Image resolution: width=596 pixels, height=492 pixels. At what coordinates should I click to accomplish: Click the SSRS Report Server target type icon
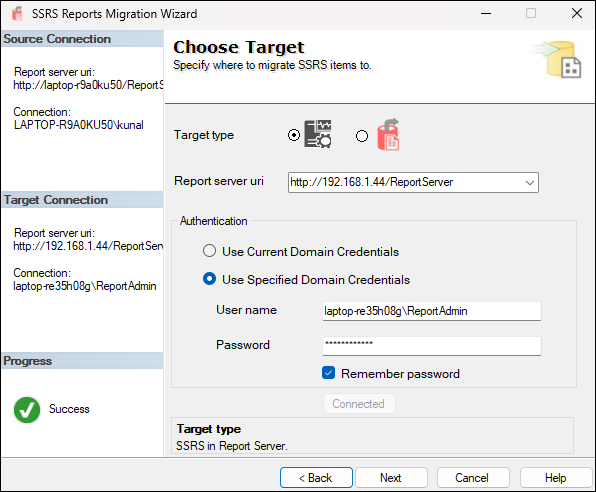tap(318, 134)
